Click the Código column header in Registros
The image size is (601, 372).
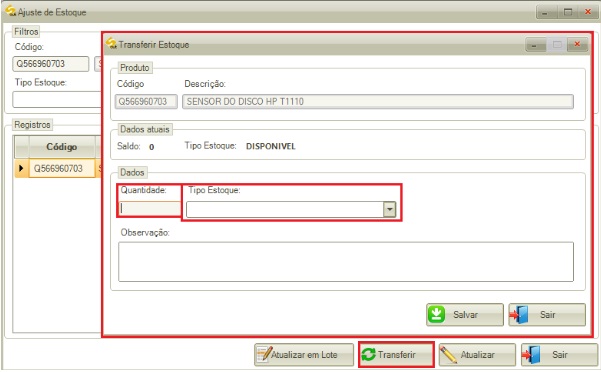coord(62,147)
